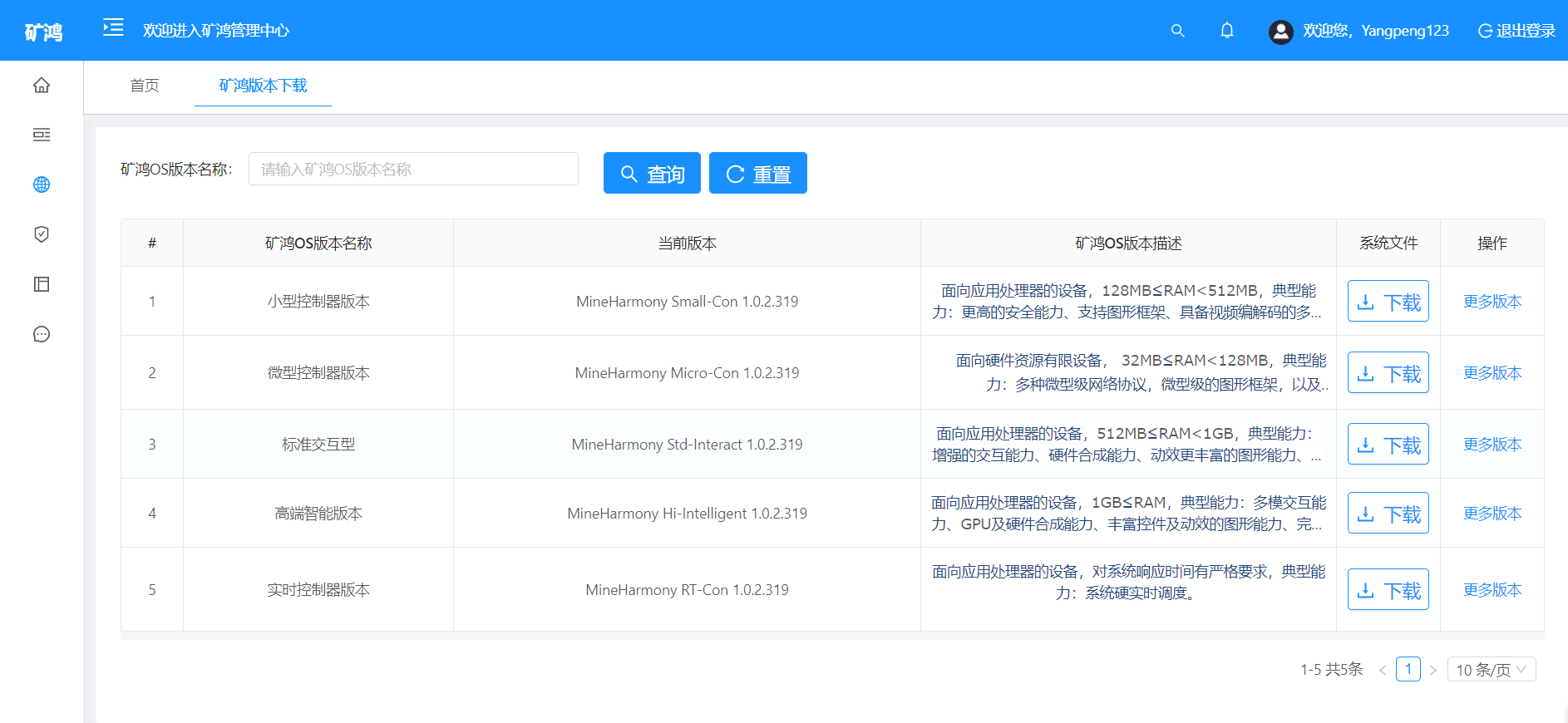Switch to the 首页 tab
The image size is (1568, 723).
[145, 86]
